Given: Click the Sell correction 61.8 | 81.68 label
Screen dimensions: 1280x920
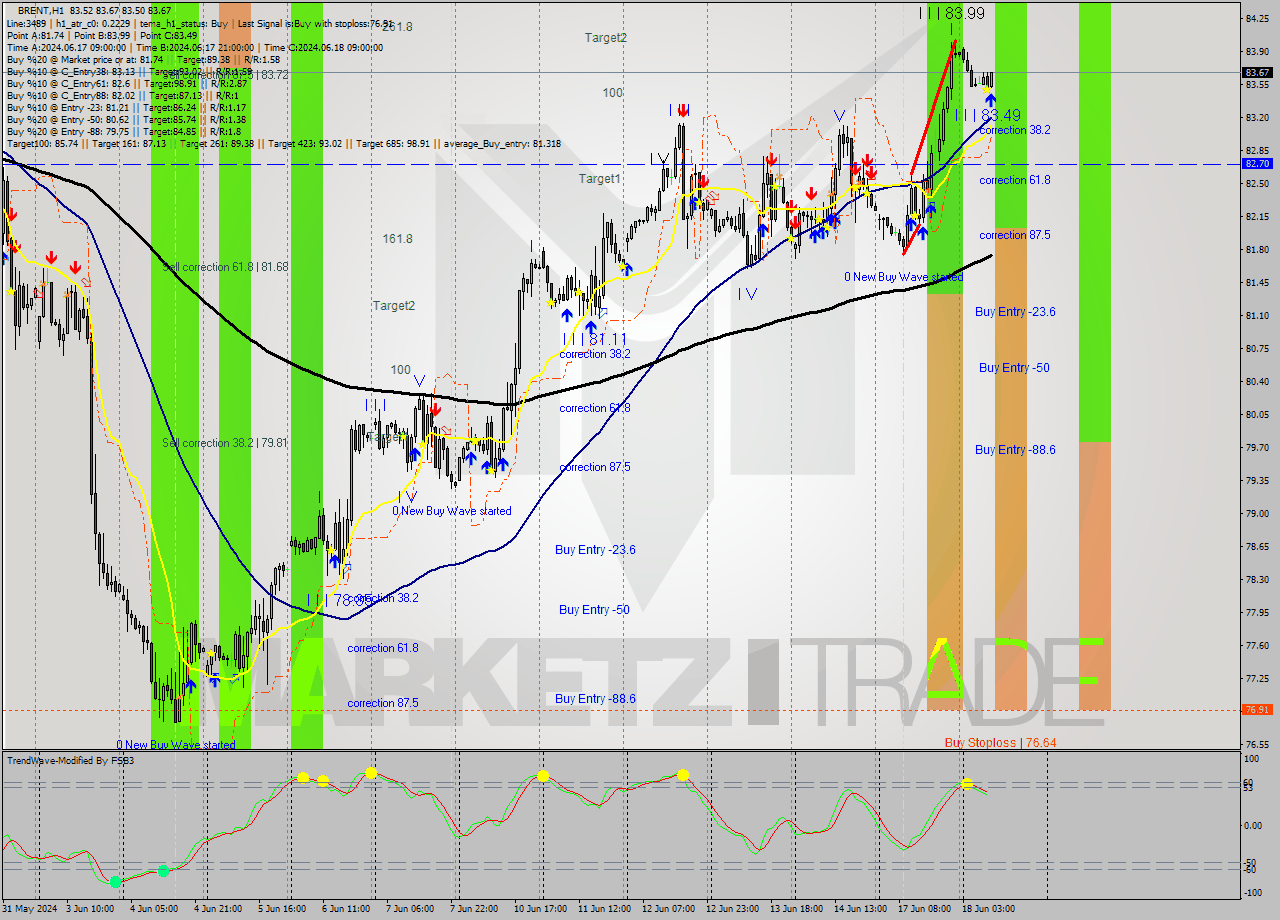Looking at the screenshot, I should pyautogui.click(x=225, y=267).
